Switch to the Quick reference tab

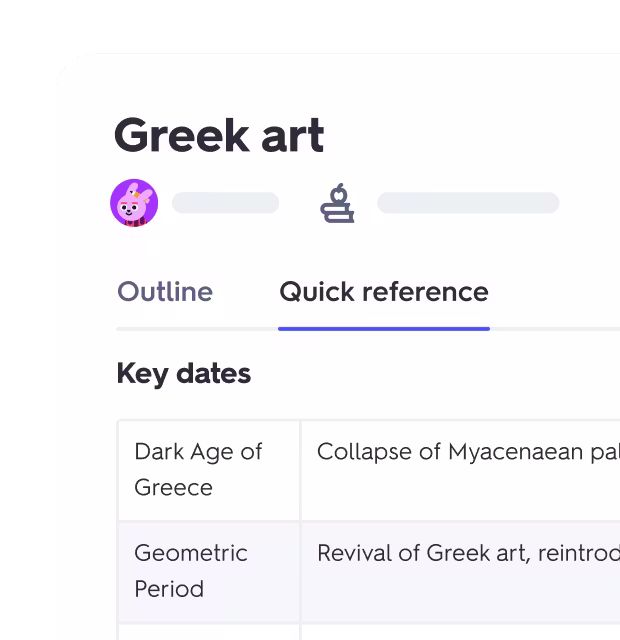[384, 292]
